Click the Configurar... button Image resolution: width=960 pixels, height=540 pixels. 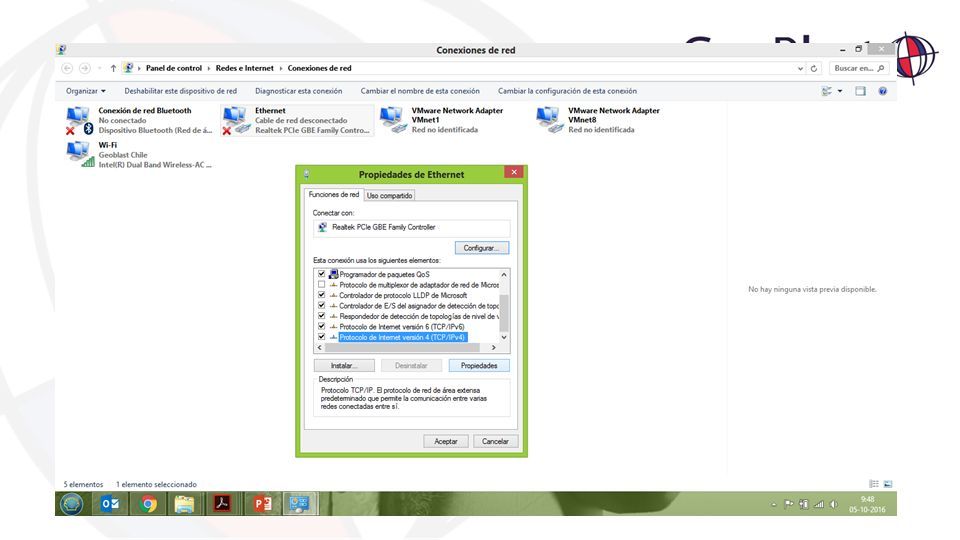[482, 247]
